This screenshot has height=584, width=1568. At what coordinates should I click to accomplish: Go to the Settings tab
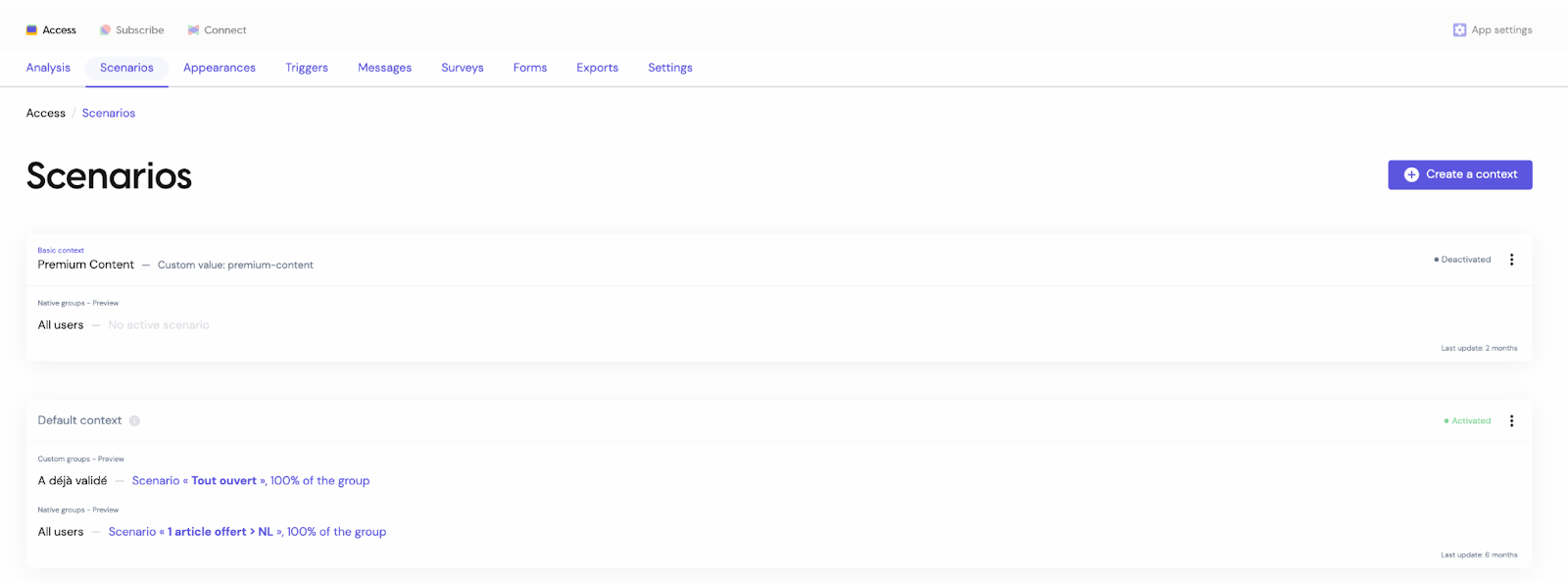[670, 68]
